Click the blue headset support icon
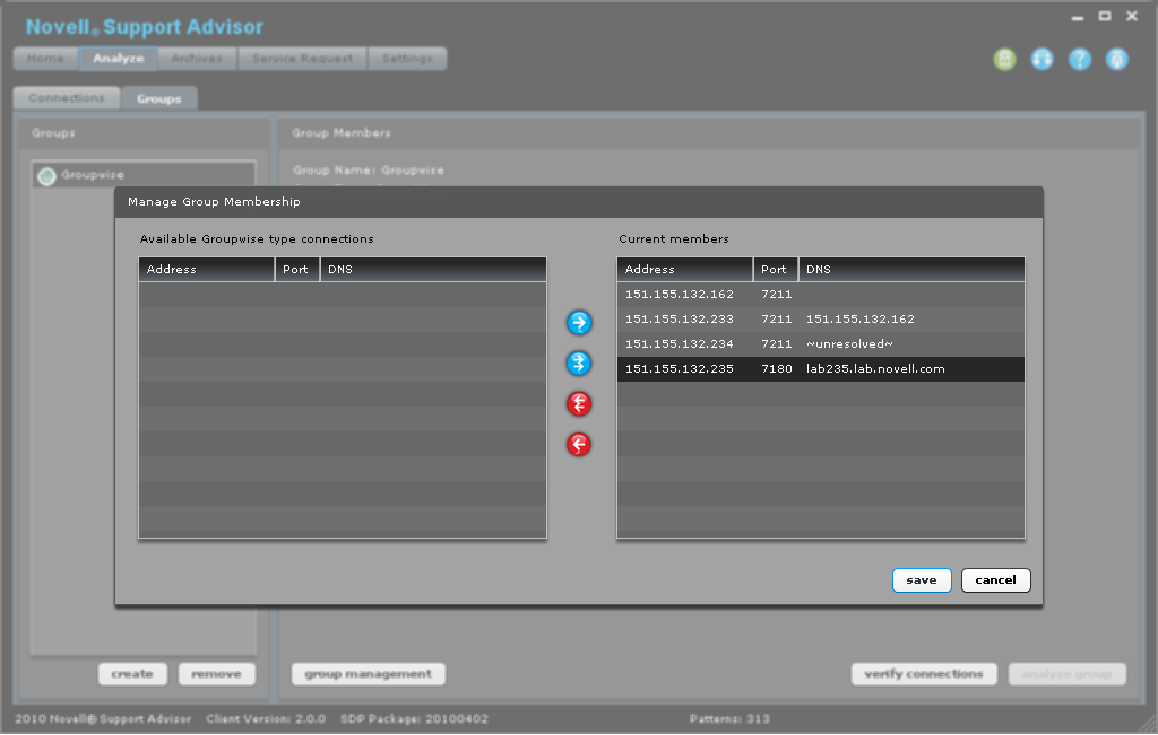 [x=1042, y=59]
